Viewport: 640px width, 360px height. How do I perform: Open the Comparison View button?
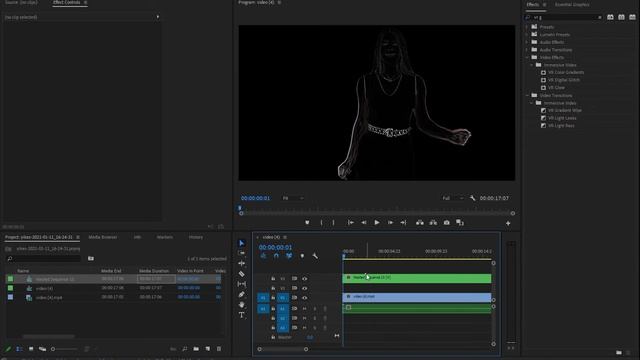[x=460, y=222]
